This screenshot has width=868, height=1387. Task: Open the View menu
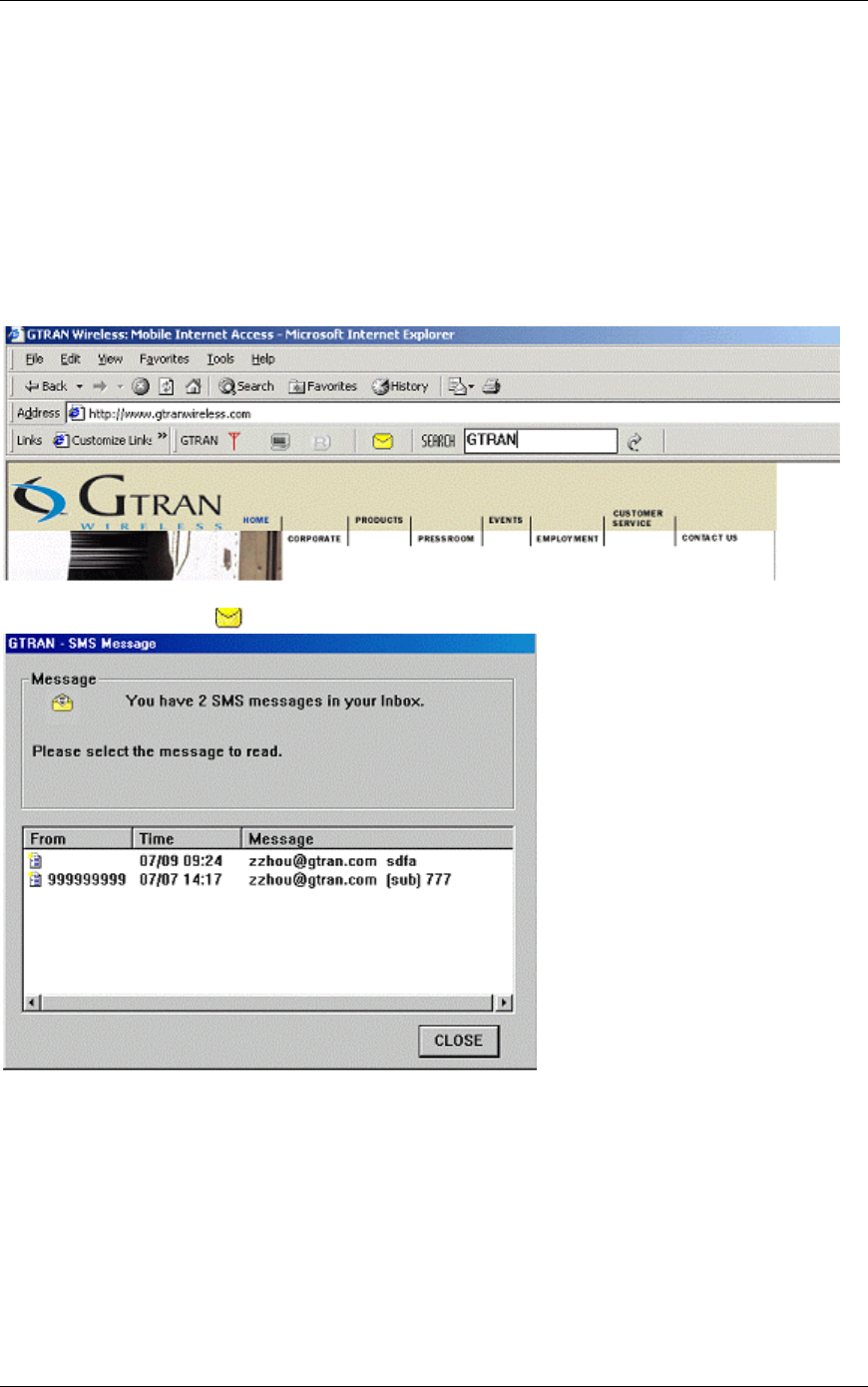click(x=110, y=359)
